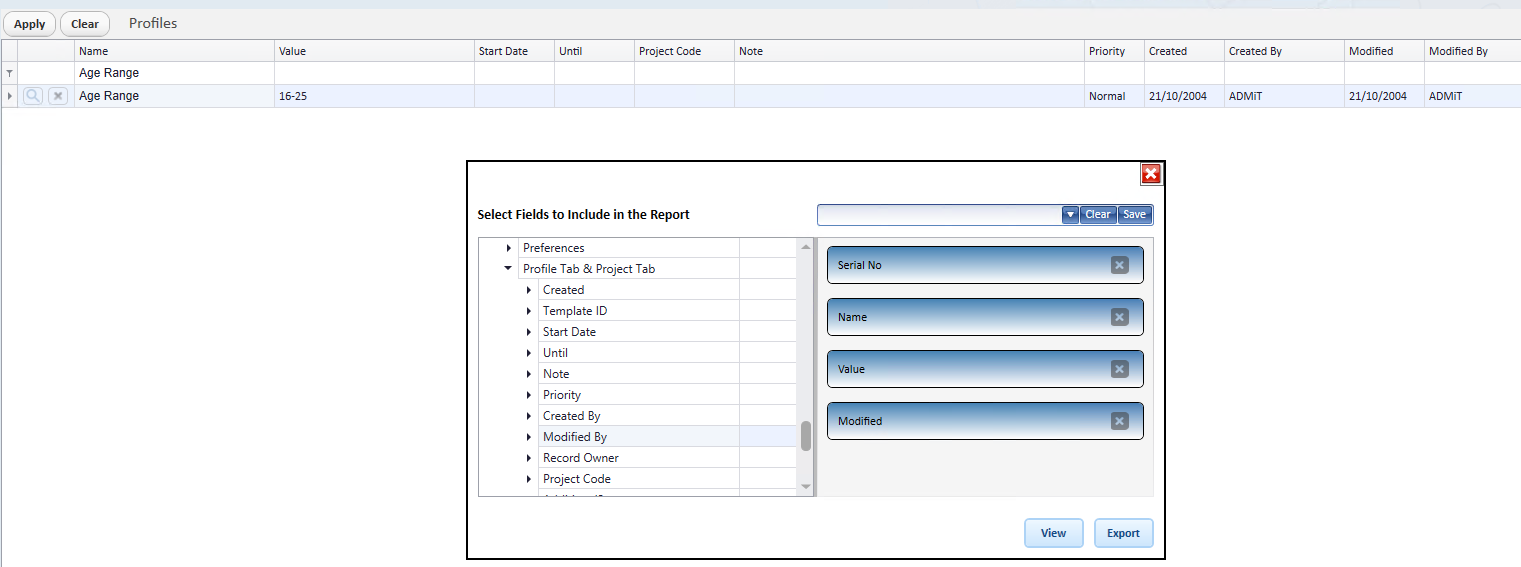Click the filter funnel icon in grid

pyautogui.click(x=10, y=74)
